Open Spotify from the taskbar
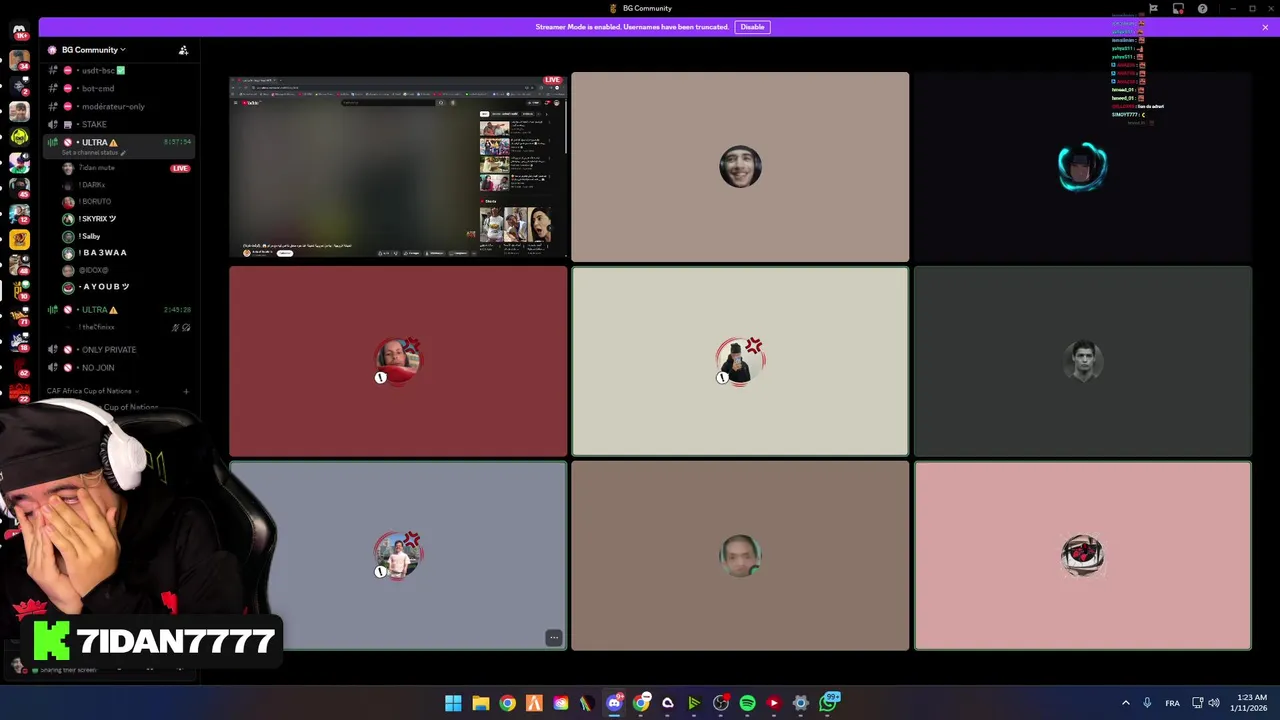1280x720 pixels. coord(747,703)
